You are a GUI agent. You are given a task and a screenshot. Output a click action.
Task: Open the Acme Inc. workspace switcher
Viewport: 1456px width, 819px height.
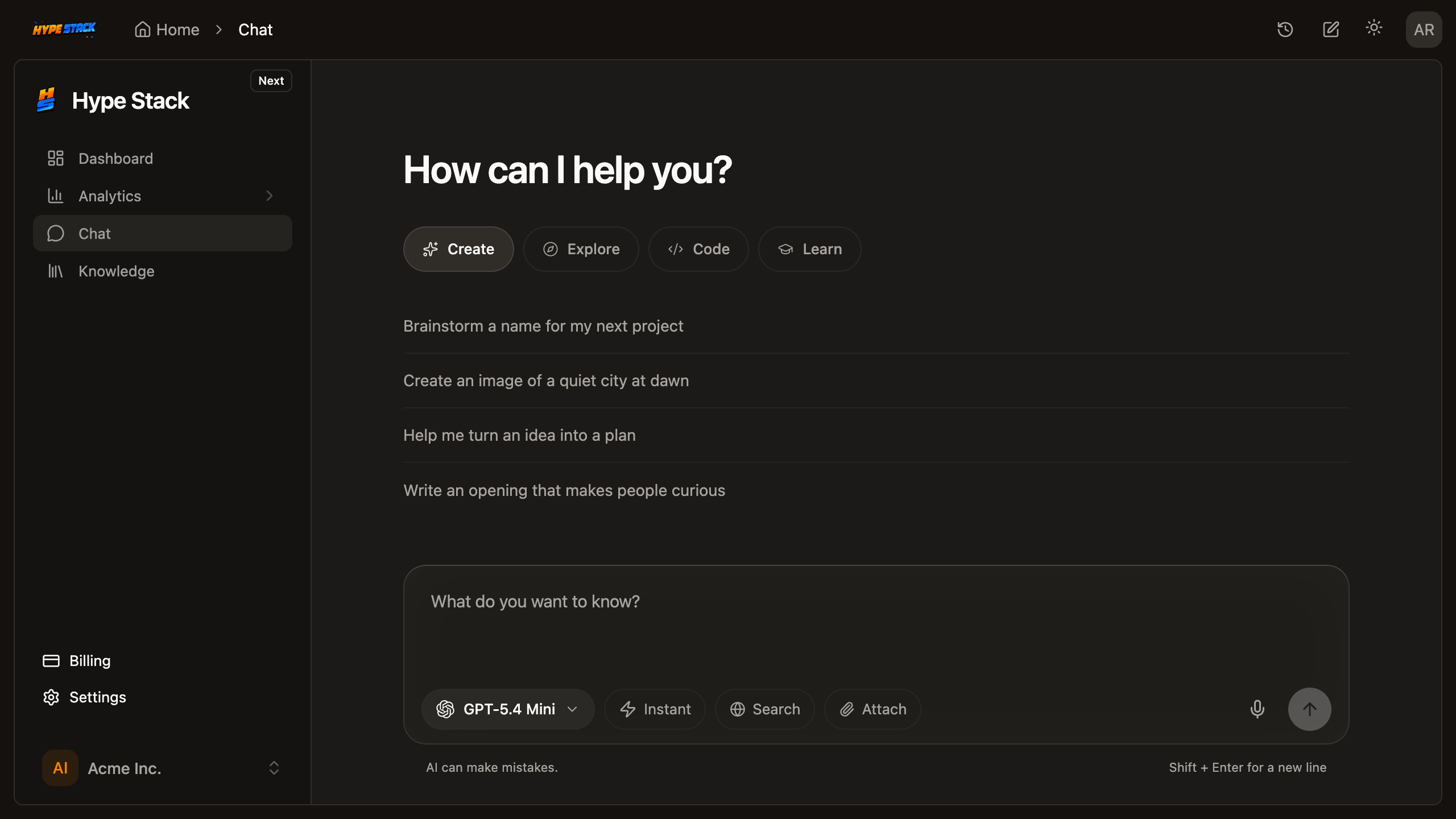163,768
